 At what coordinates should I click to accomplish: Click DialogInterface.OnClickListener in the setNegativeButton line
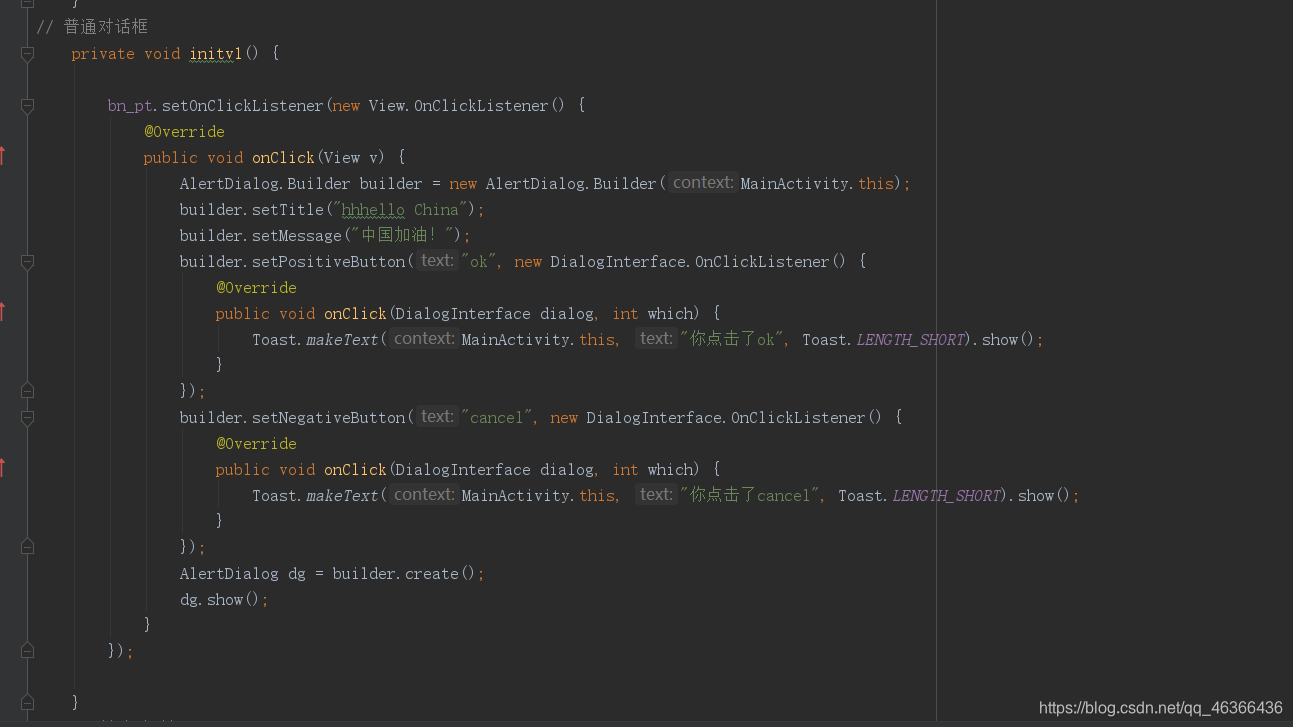click(726, 418)
